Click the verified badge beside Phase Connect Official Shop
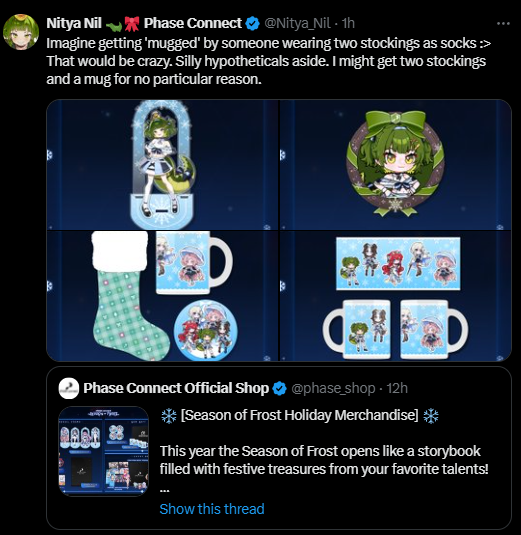 [279, 388]
